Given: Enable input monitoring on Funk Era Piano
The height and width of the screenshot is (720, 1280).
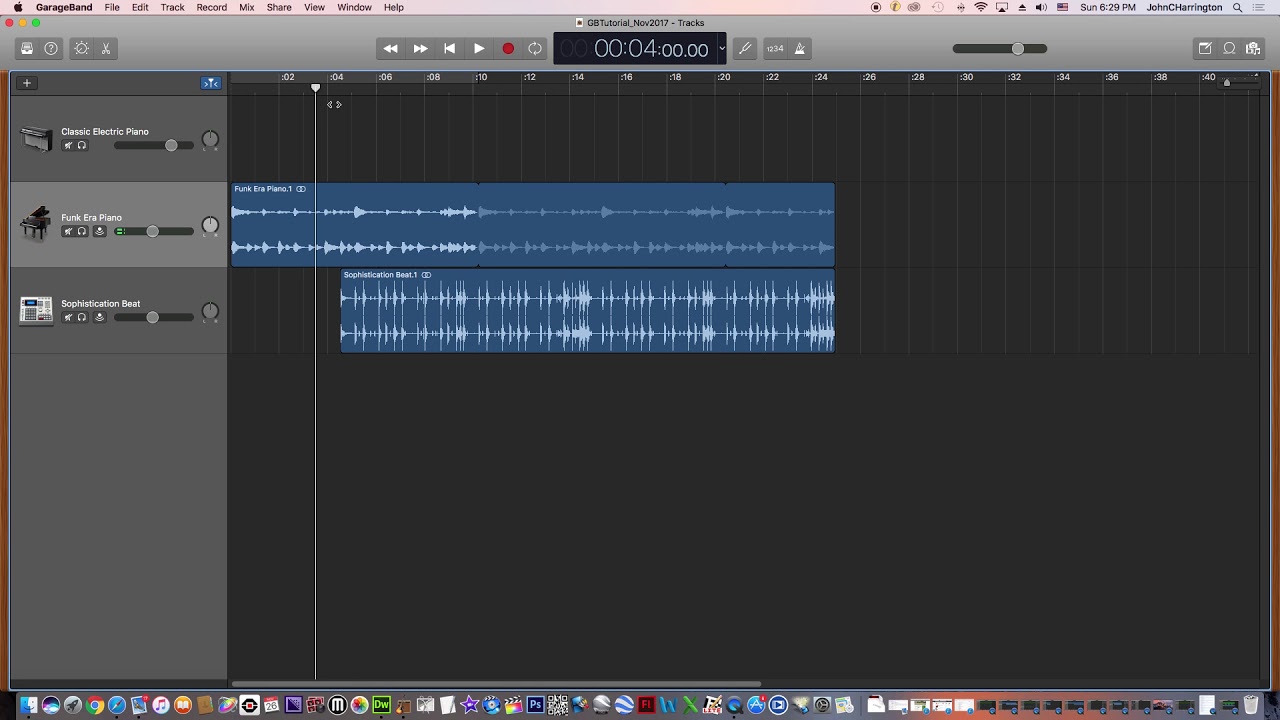Looking at the screenshot, I should (99, 232).
